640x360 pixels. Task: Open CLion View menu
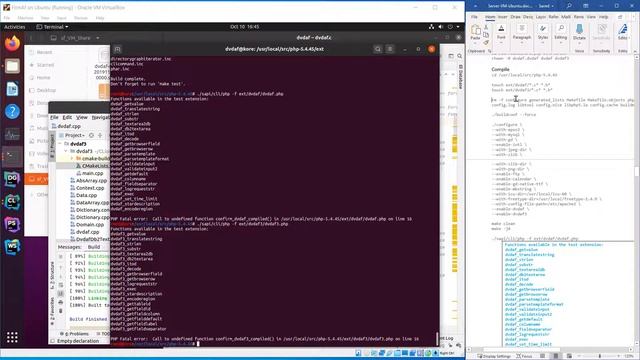(x=82, y=117)
